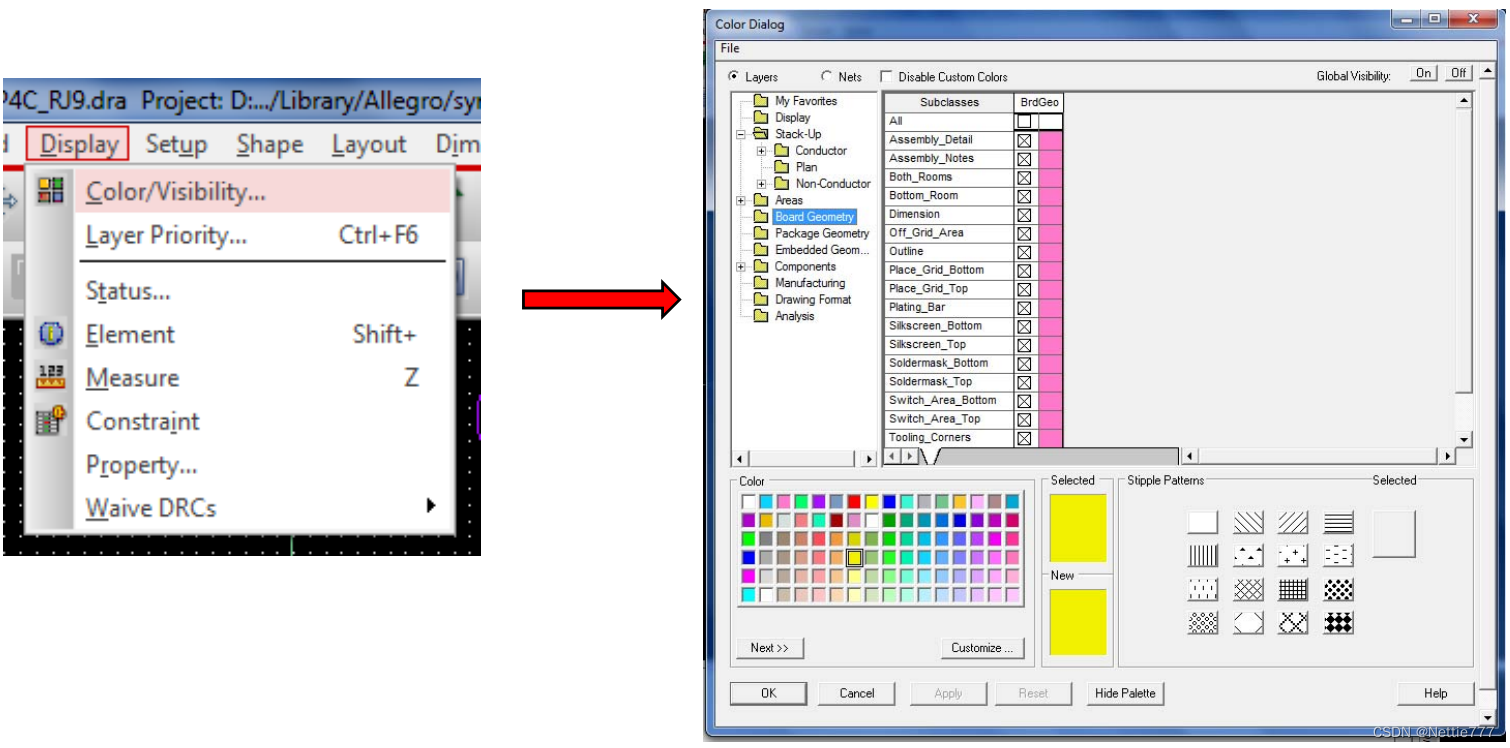The width and height of the screenshot is (1510, 748).
Task: Toggle Assembly_Detail visibility checkbox
Action: pyautogui.click(x=1024, y=140)
